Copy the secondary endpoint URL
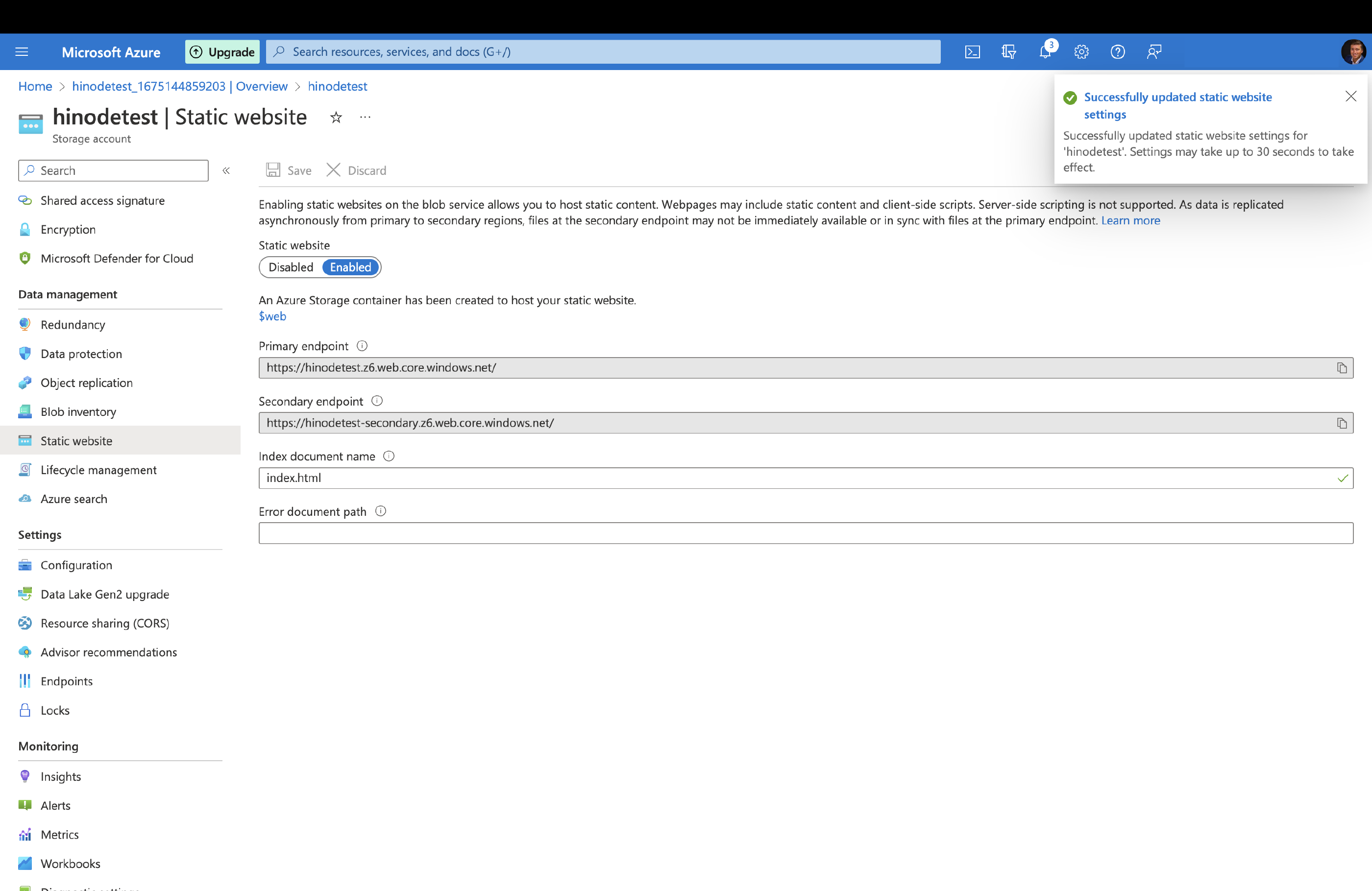1372x891 pixels. (1342, 423)
